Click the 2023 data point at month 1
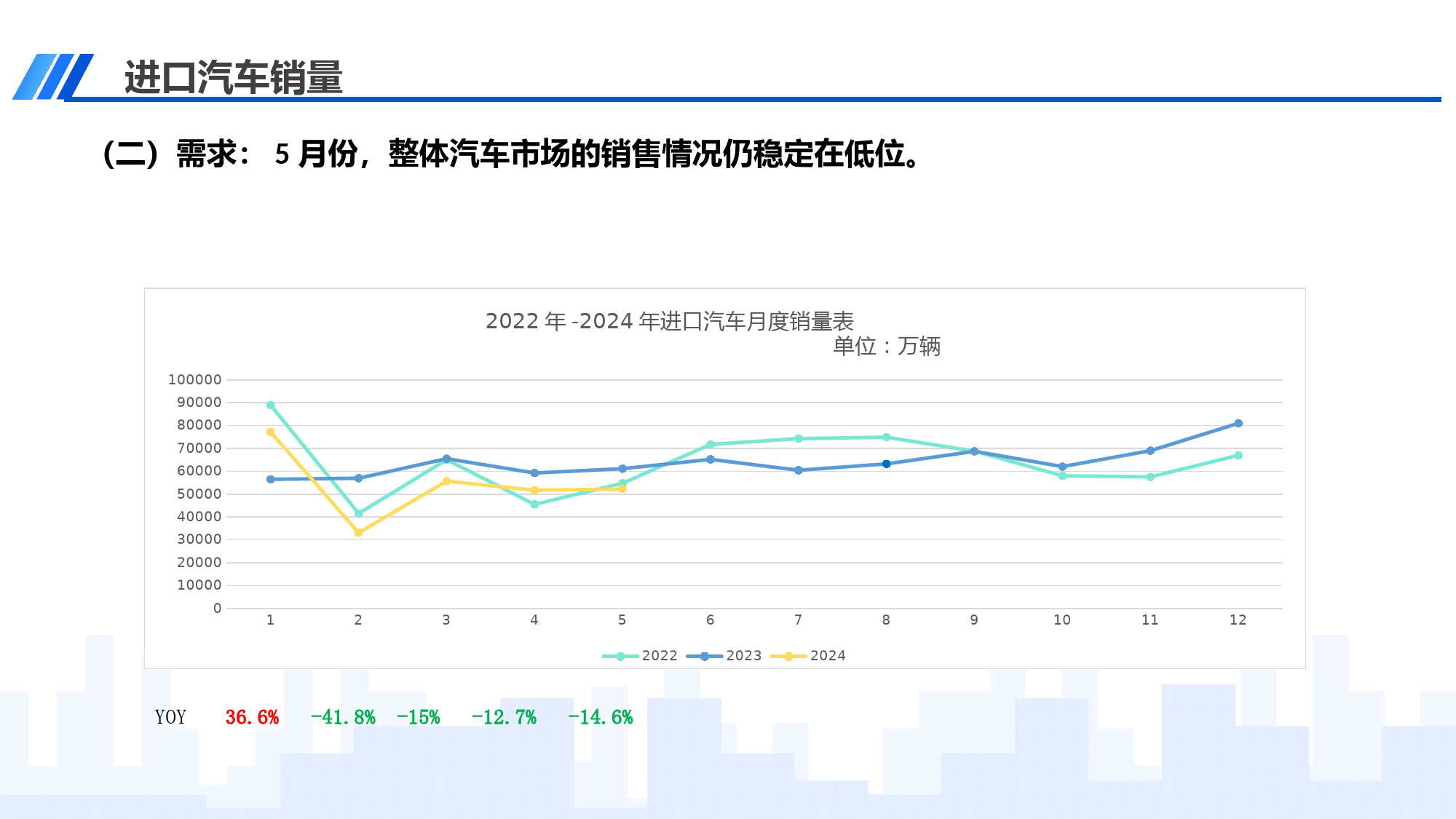Viewport: 1456px width, 819px height. point(270,479)
